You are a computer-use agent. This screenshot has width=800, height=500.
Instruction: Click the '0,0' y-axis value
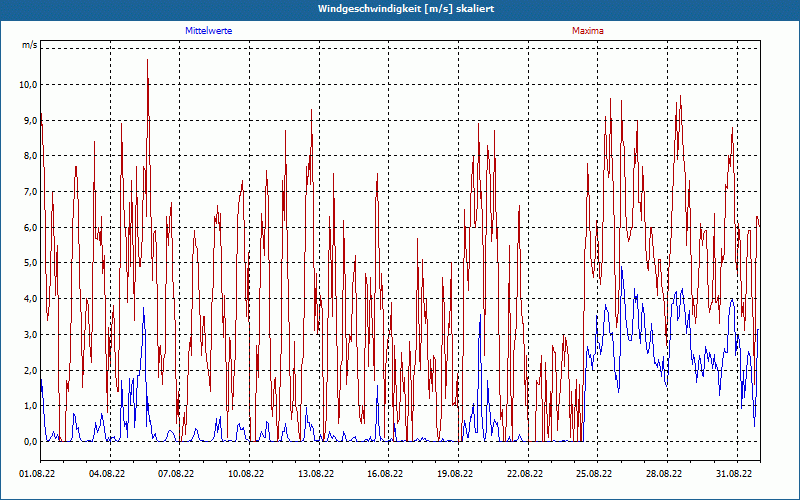click(x=30, y=442)
